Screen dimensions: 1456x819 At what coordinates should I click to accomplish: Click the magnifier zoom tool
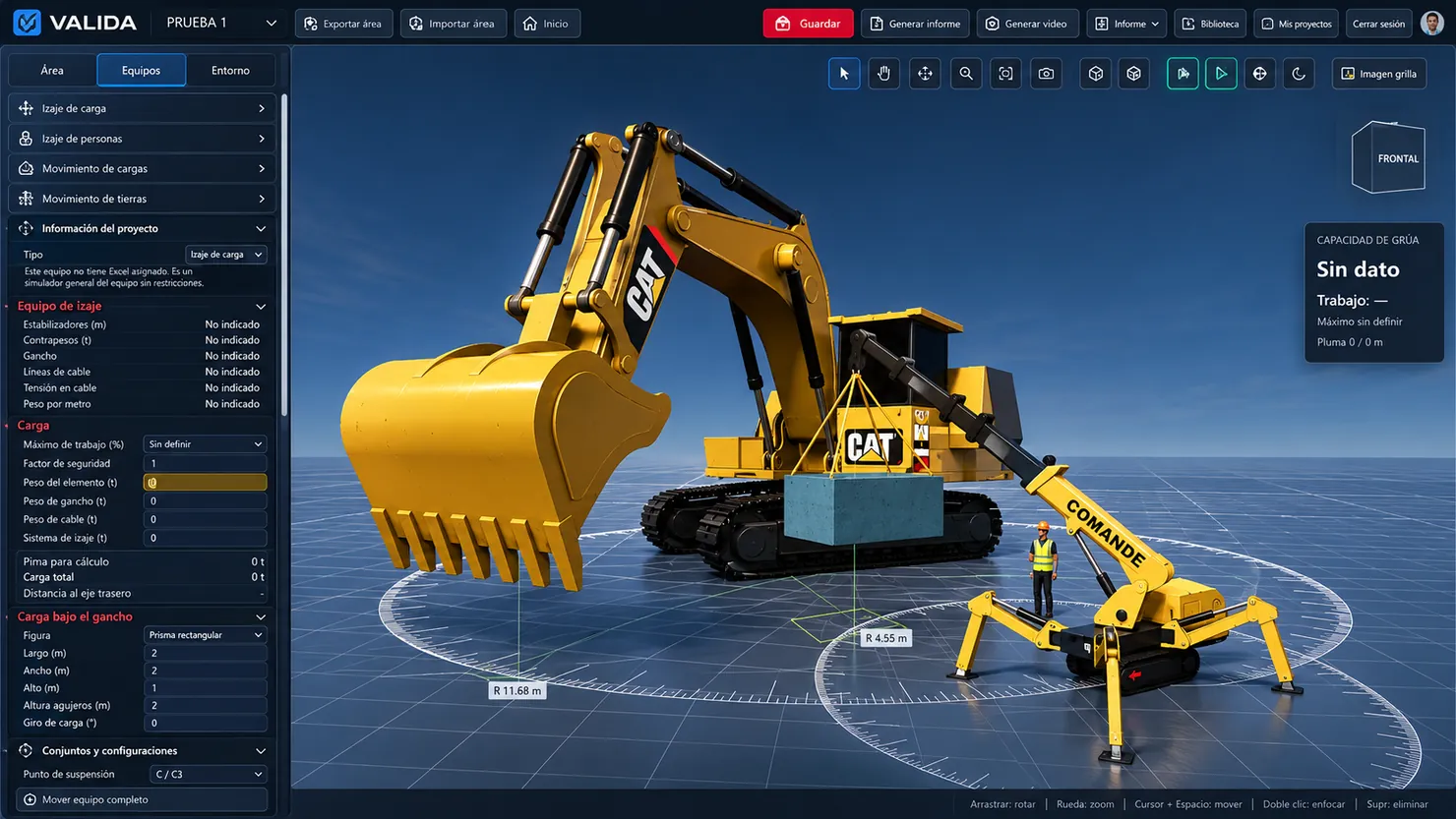(x=966, y=74)
